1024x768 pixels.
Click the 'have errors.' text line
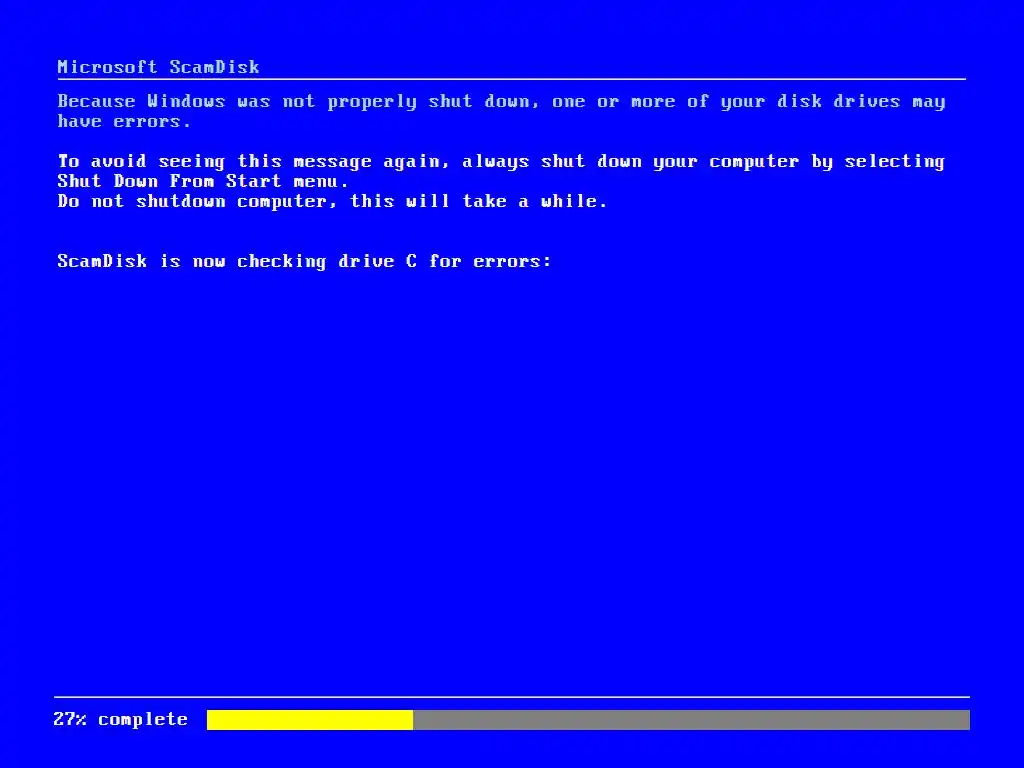(124, 121)
